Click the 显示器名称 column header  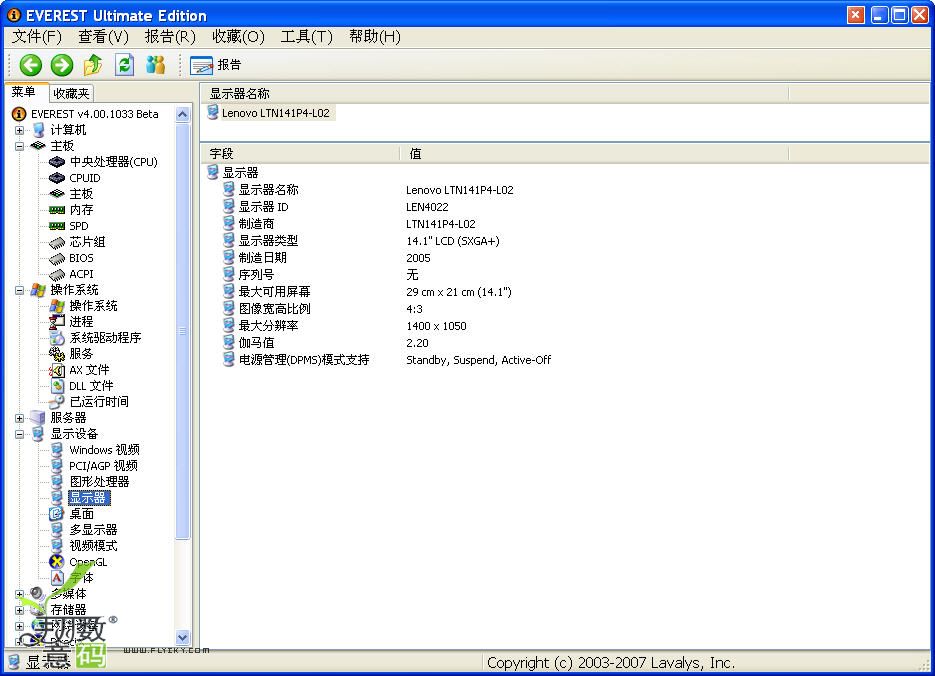pos(494,94)
